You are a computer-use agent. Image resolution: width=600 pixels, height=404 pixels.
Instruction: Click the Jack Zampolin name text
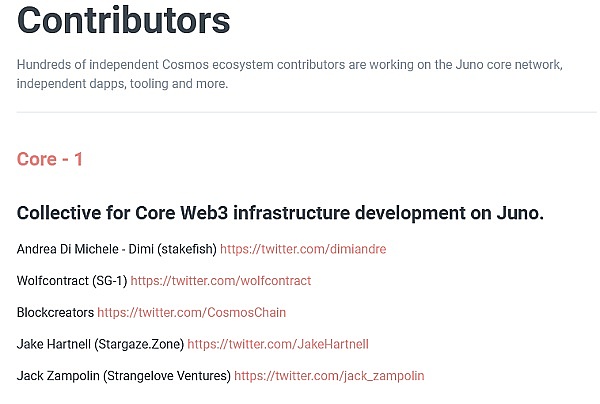click(58, 376)
